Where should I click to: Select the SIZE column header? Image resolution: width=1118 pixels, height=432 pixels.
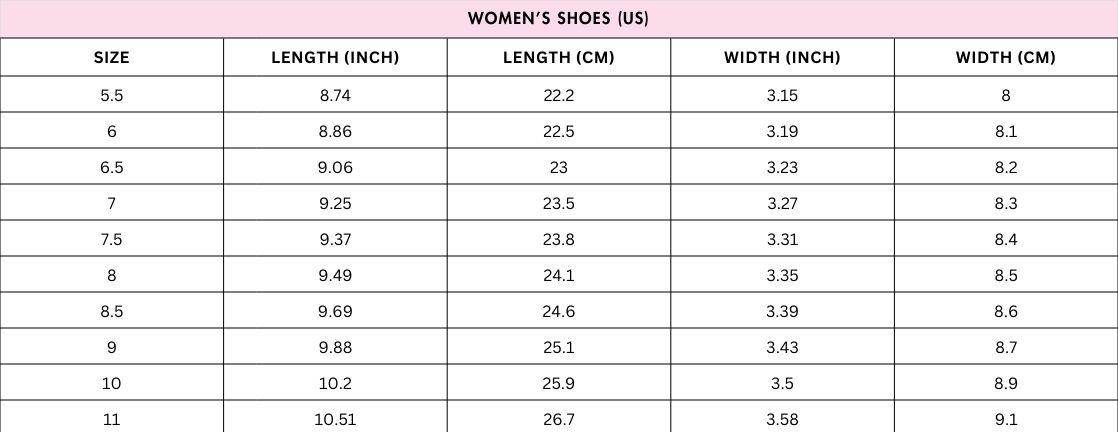pos(111,58)
